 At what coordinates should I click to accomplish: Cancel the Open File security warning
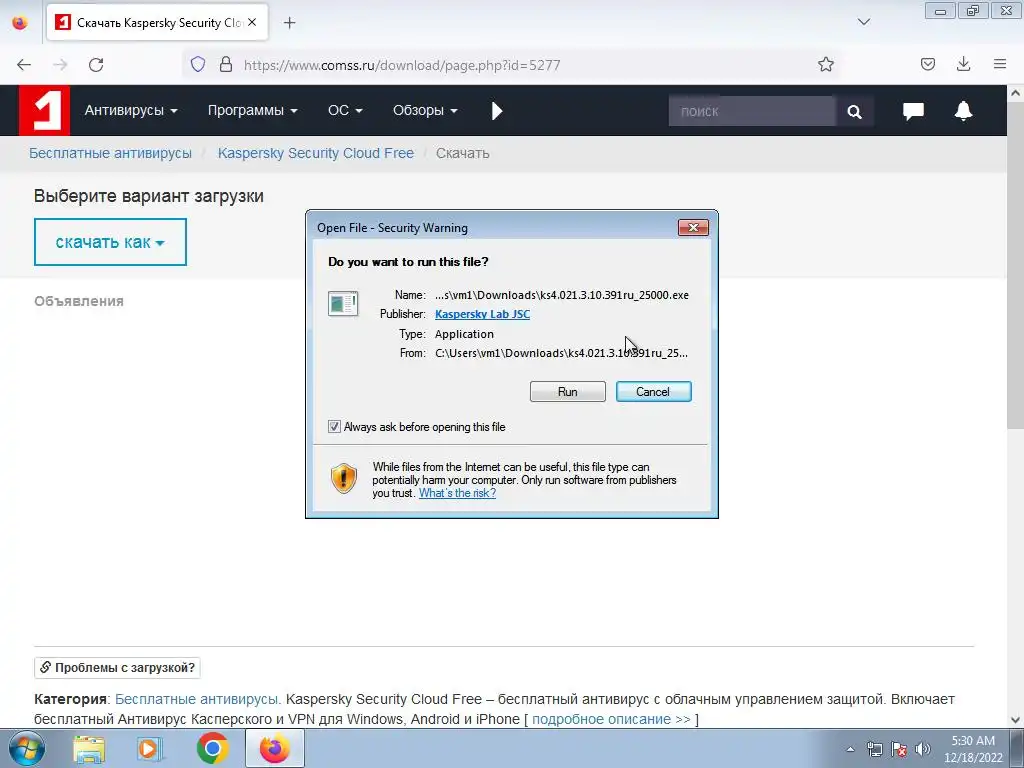coord(653,392)
